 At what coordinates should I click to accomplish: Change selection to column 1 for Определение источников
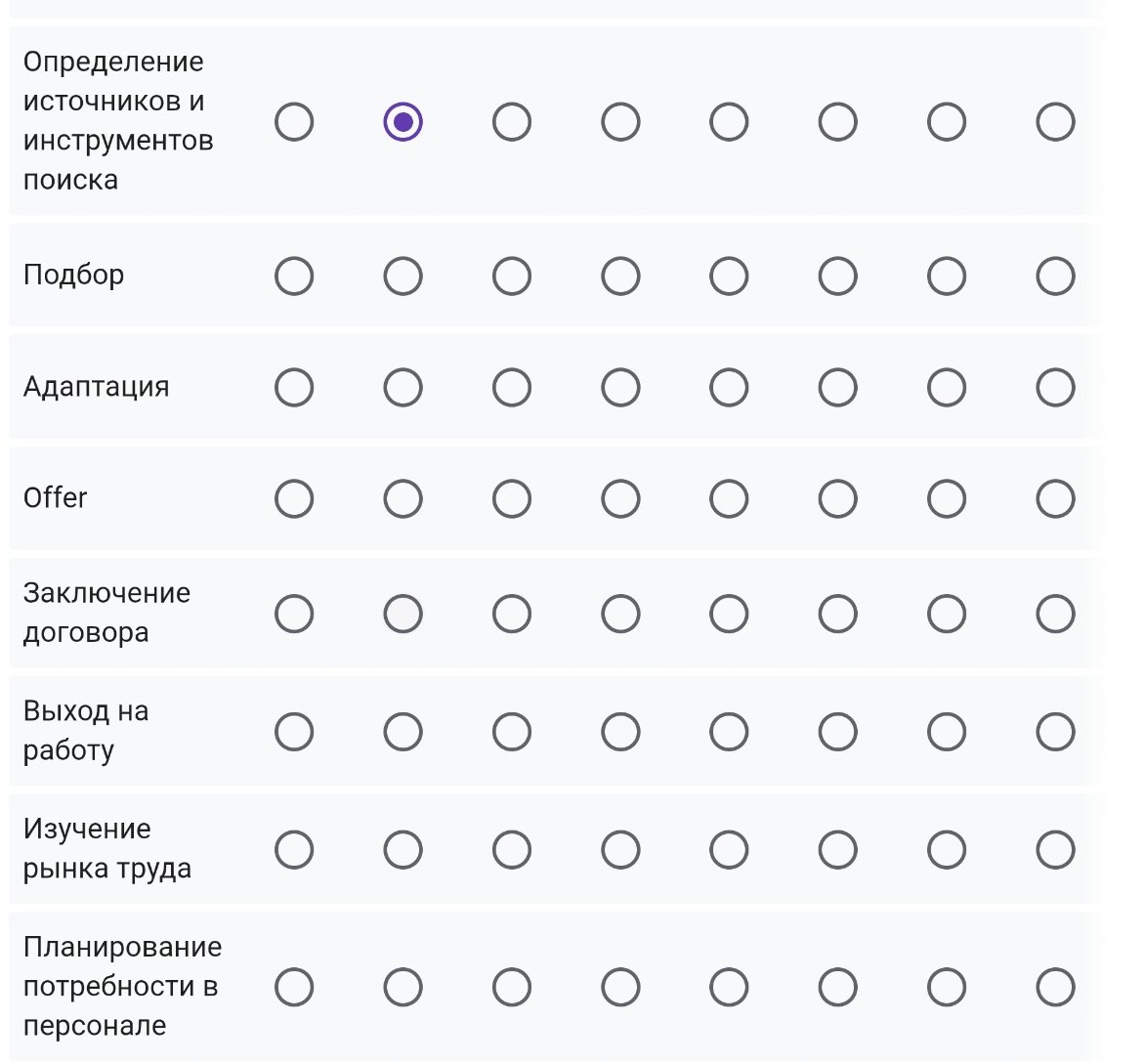click(x=294, y=121)
